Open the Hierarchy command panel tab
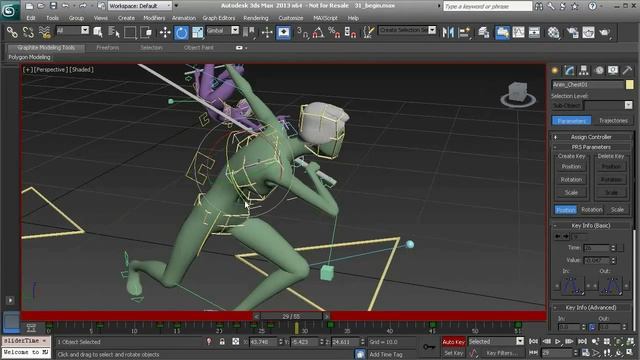The width and height of the screenshot is (640, 360). [584, 70]
